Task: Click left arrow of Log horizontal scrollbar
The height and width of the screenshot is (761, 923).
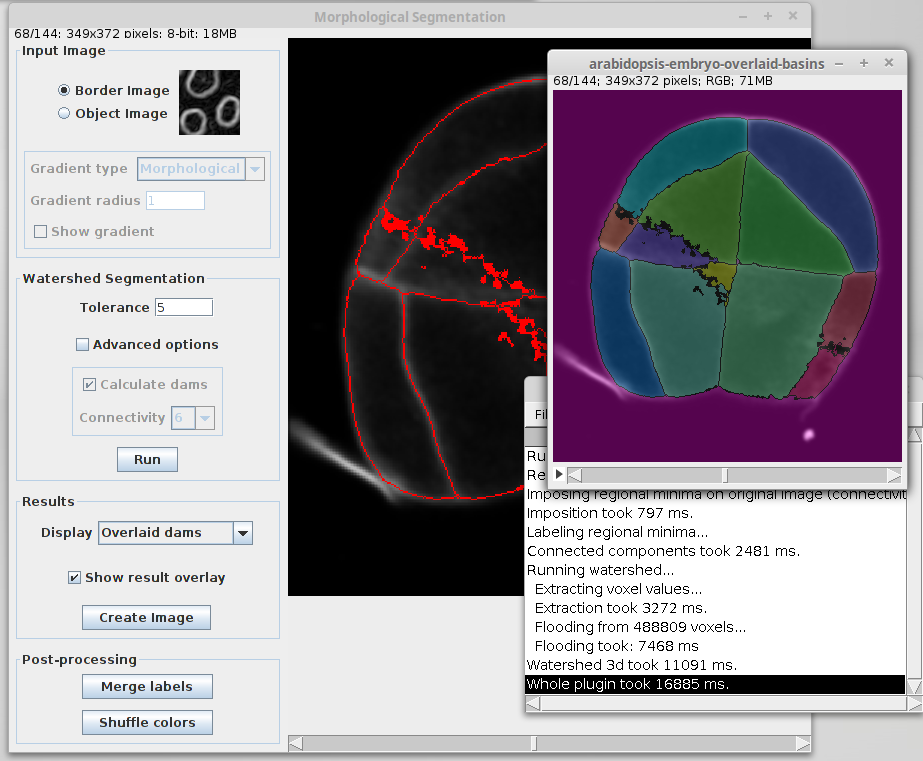Action: click(x=533, y=703)
